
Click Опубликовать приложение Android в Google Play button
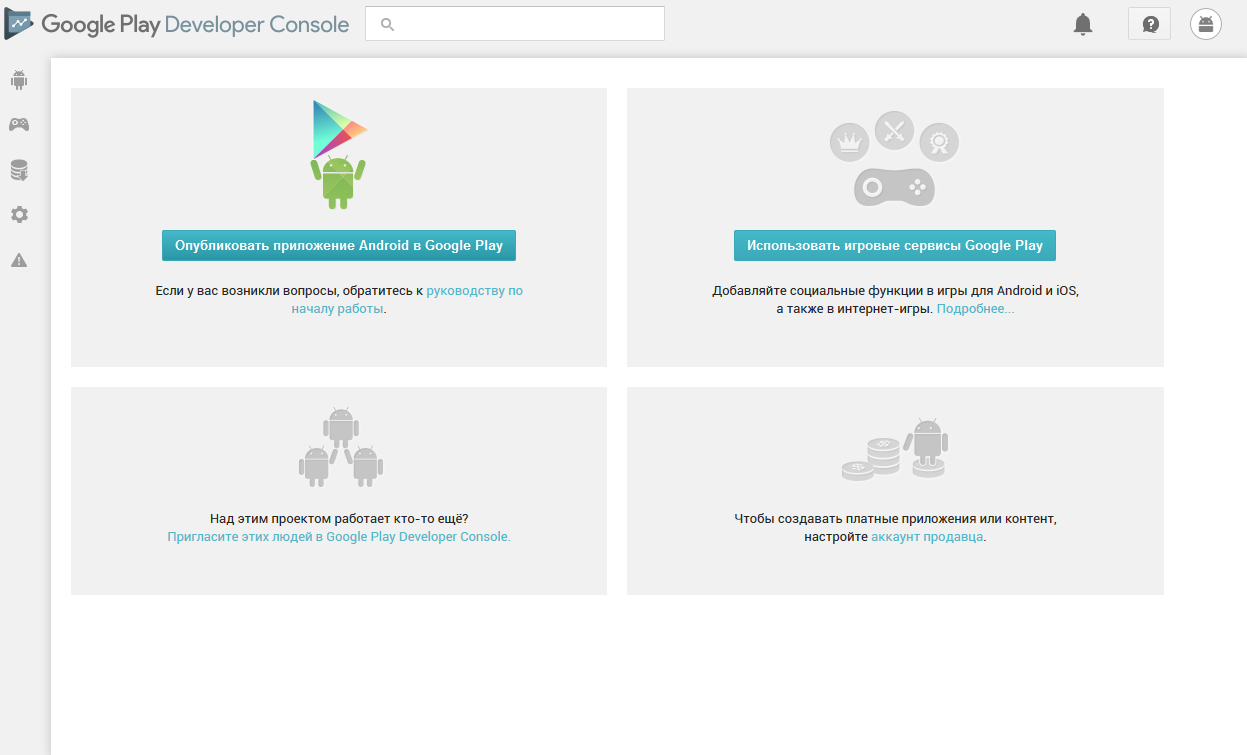[339, 245]
